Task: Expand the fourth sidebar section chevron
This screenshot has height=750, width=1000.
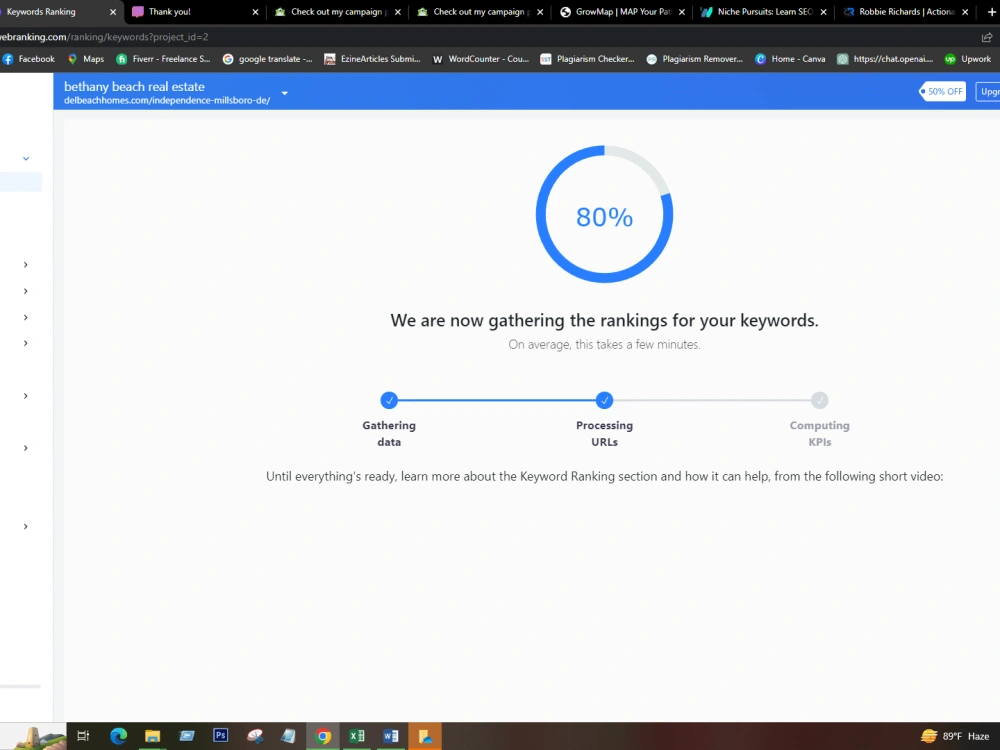Action: pos(26,317)
